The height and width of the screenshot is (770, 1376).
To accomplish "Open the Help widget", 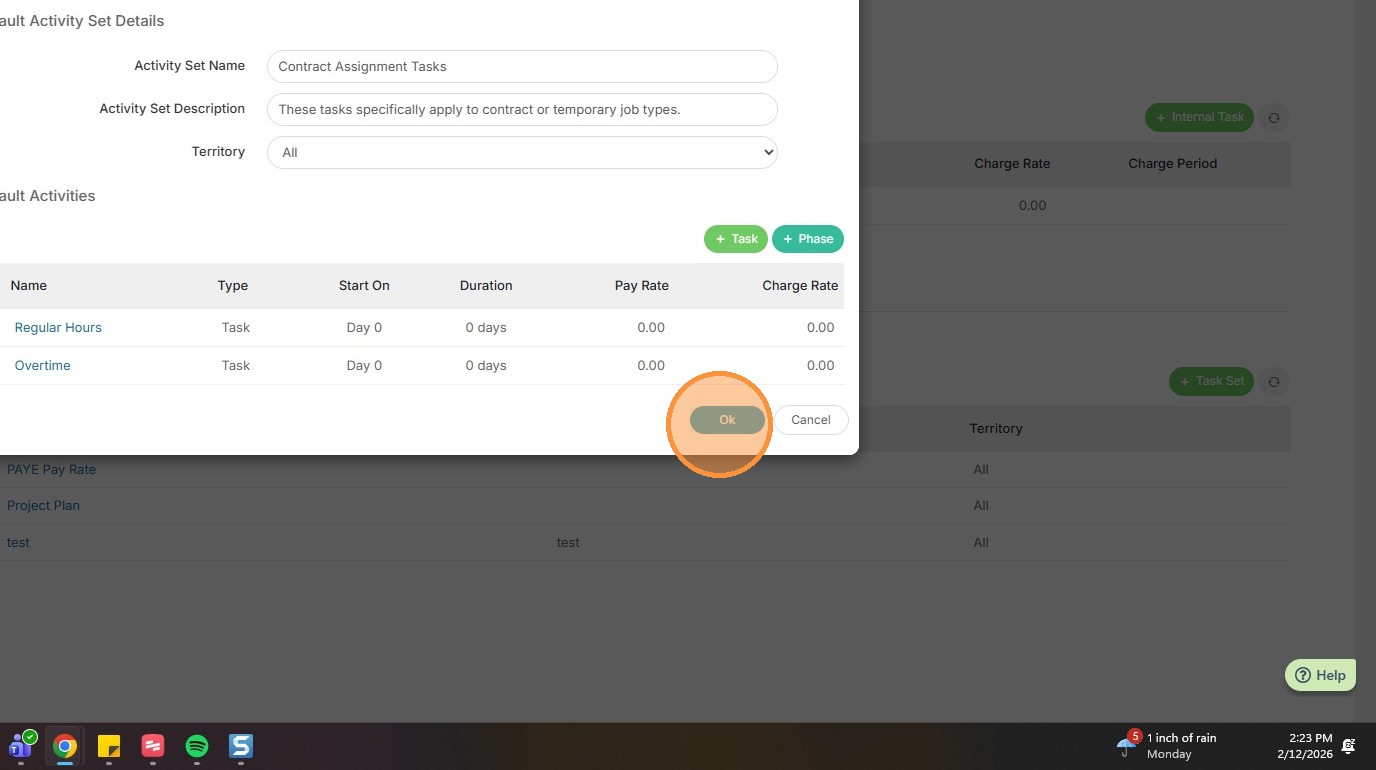I will 1320,675.
